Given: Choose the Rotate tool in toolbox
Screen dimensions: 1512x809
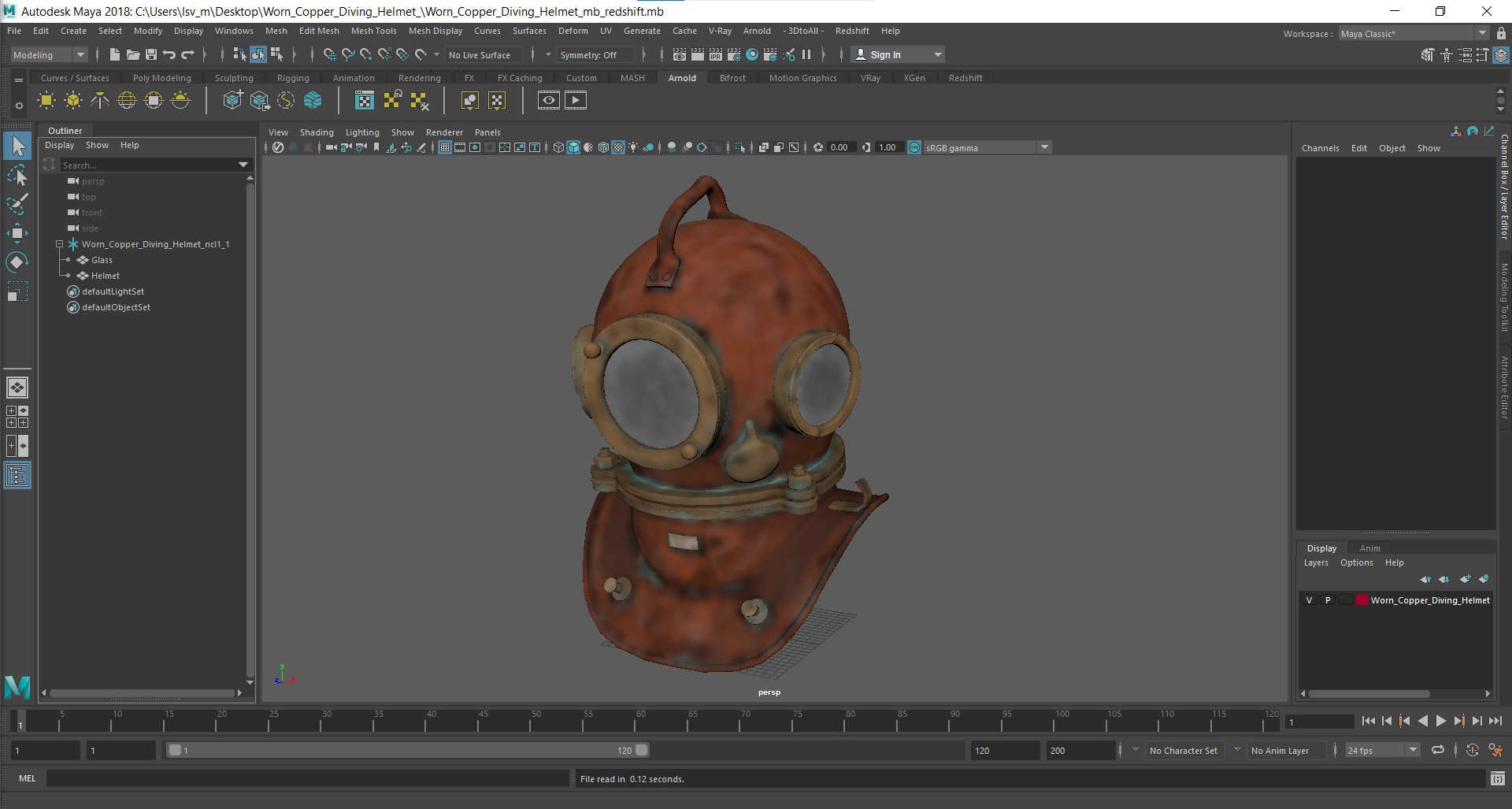Looking at the screenshot, I should point(17,262).
